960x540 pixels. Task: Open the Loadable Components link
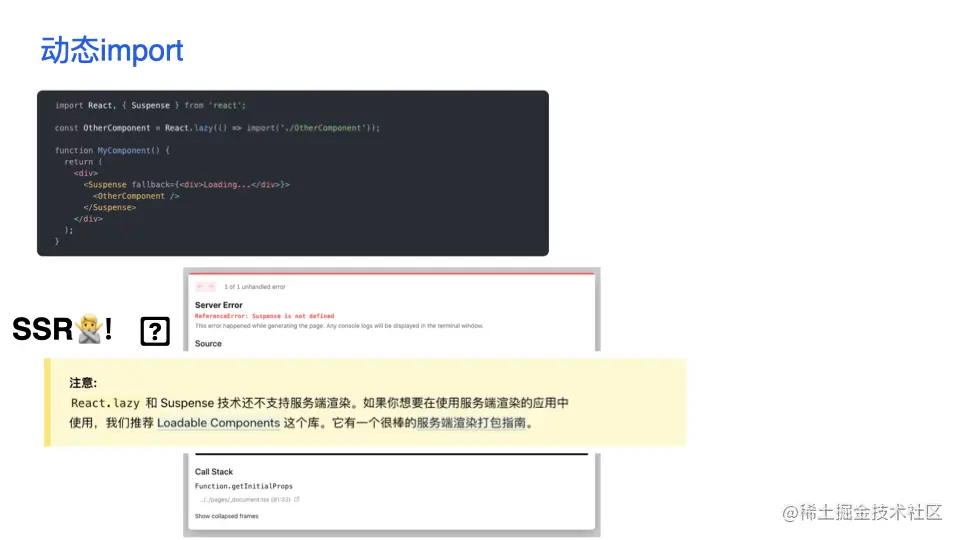(x=219, y=422)
